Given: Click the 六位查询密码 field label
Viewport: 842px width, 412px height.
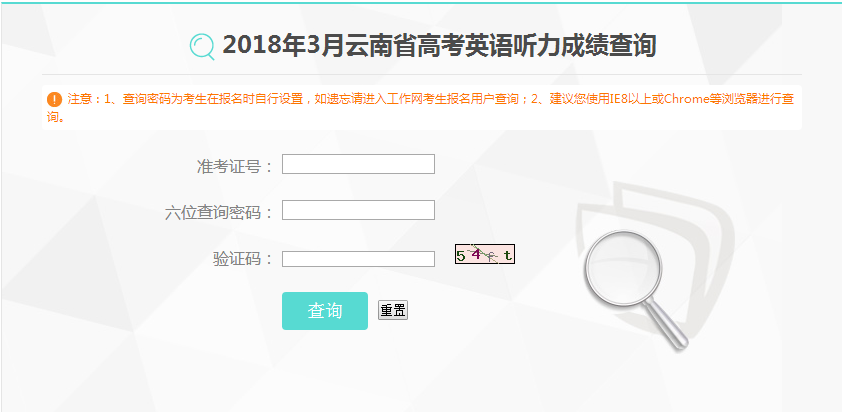Looking at the screenshot, I should tap(219, 213).
